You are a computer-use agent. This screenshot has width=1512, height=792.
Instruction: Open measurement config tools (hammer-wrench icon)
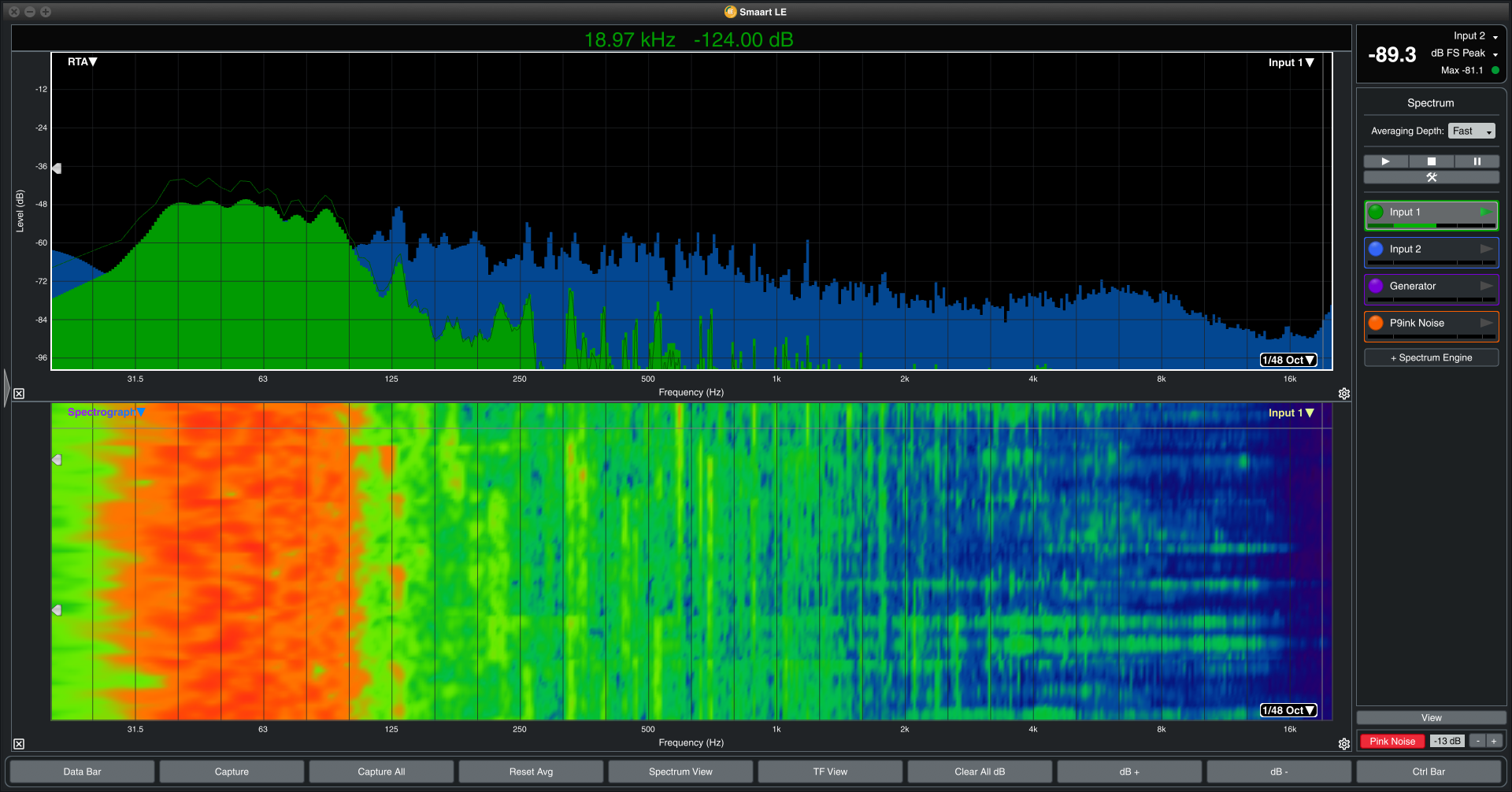click(x=1431, y=177)
